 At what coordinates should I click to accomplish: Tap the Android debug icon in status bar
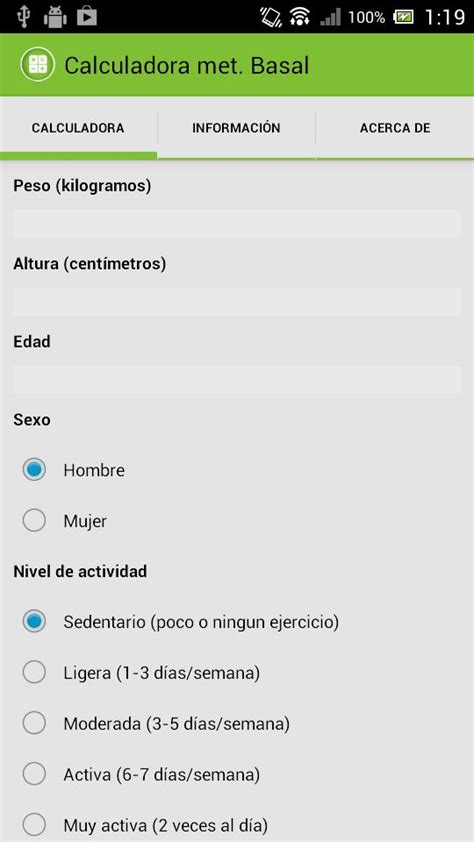pos(55,17)
